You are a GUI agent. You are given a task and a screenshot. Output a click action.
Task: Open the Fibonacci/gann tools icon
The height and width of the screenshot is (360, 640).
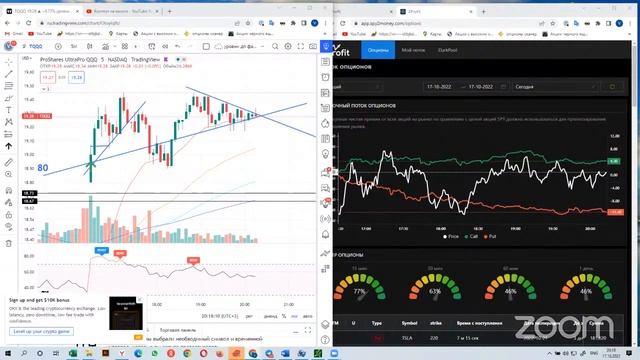coord(9,86)
